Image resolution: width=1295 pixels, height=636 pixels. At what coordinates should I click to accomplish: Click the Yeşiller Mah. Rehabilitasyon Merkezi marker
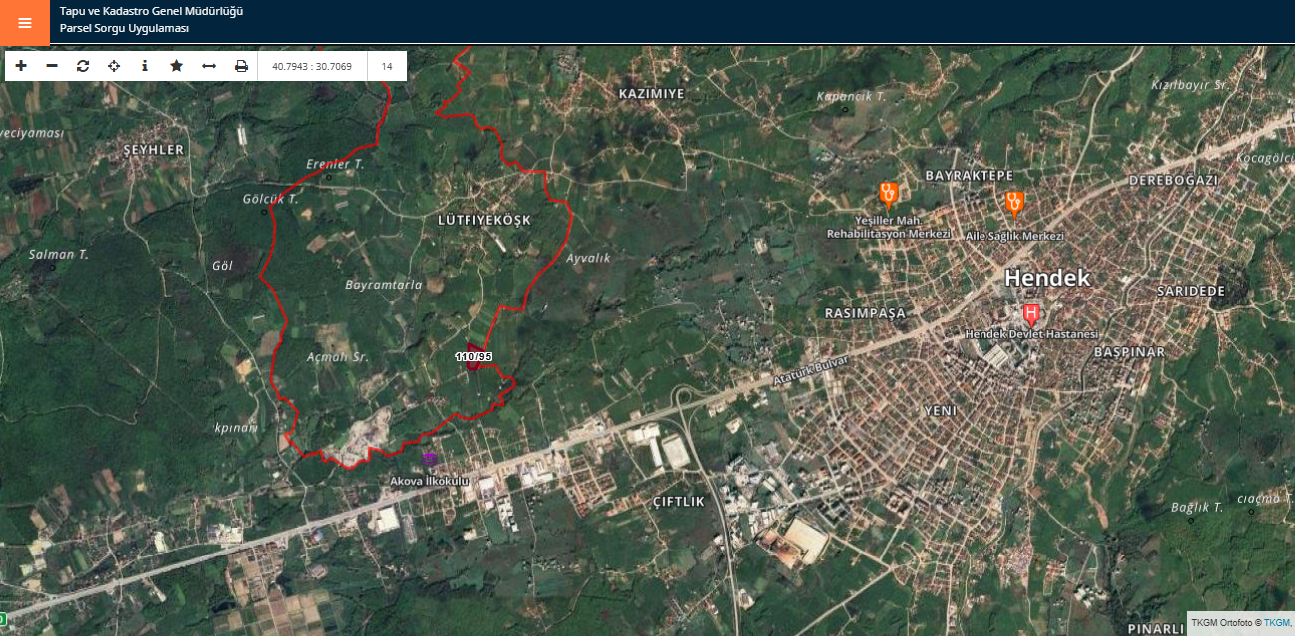pyautogui.click(x=887, y=194)
